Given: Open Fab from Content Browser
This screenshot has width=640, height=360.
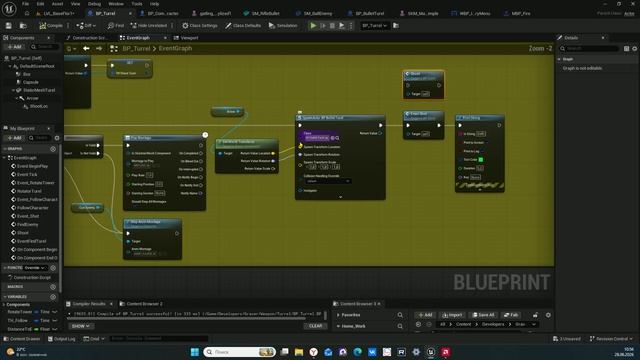Looking at the screenshot, I should click(x=511, y=315).
